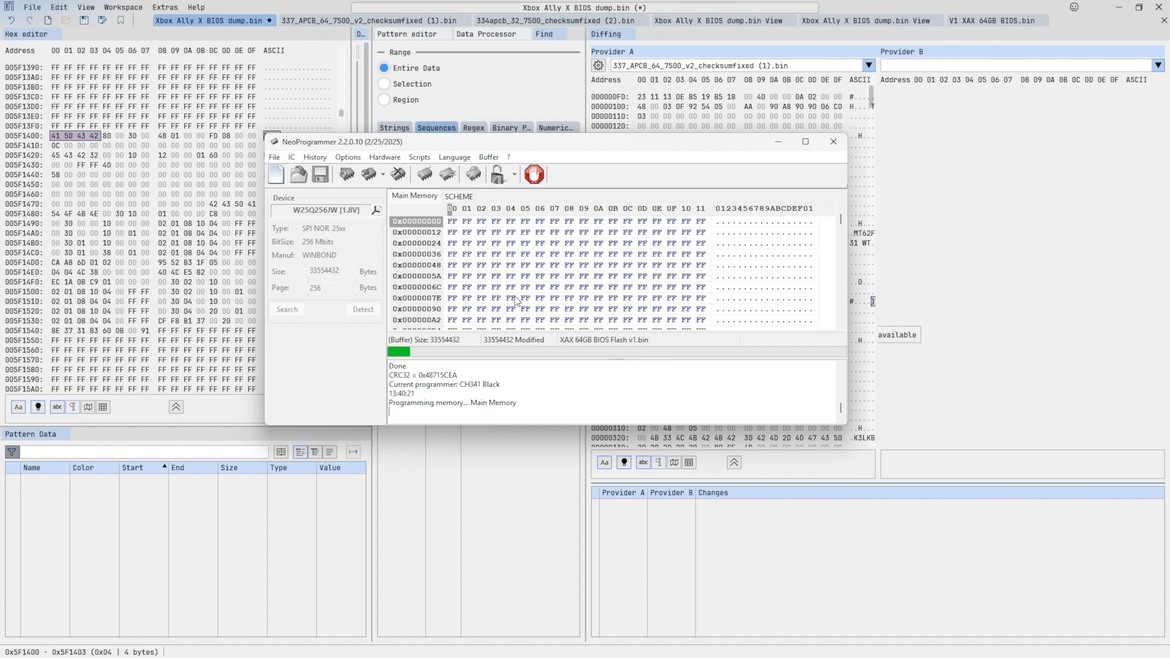
Task: Click the New file icon in NeoProgrammer toolbar
Action: click(x=277, y=174)
